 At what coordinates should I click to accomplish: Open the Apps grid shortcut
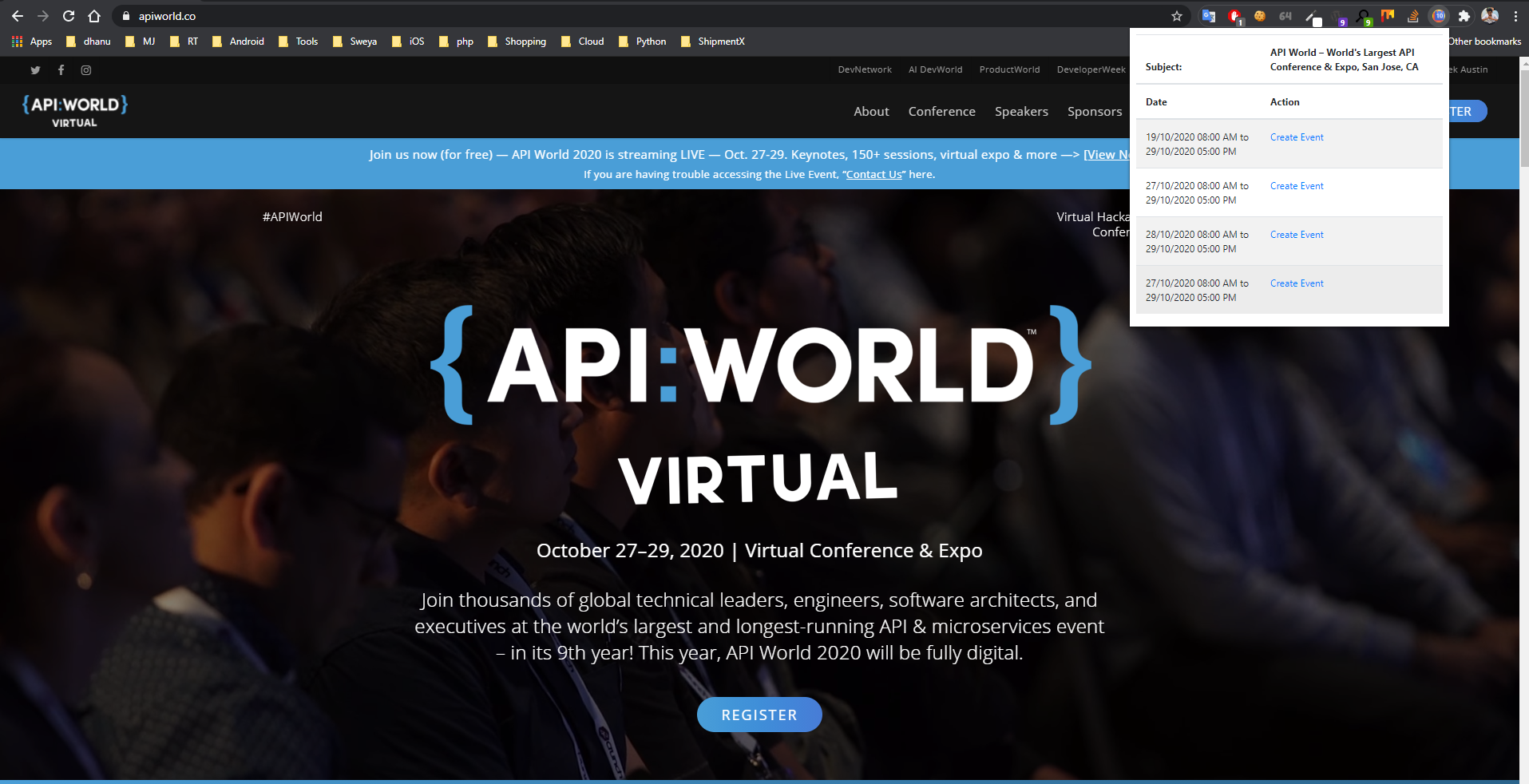(x=32, y=42)
